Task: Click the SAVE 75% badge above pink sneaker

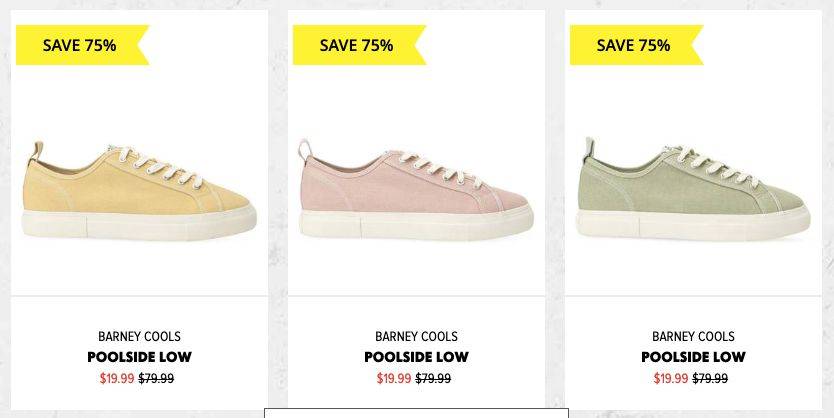Action: [360, 45]
